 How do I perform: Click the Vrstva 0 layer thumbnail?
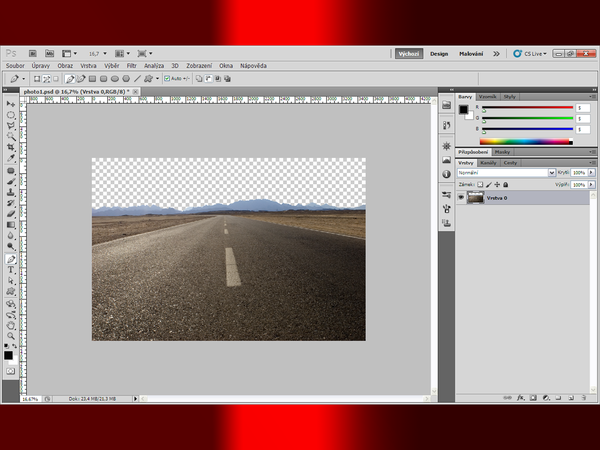point(483,198)
